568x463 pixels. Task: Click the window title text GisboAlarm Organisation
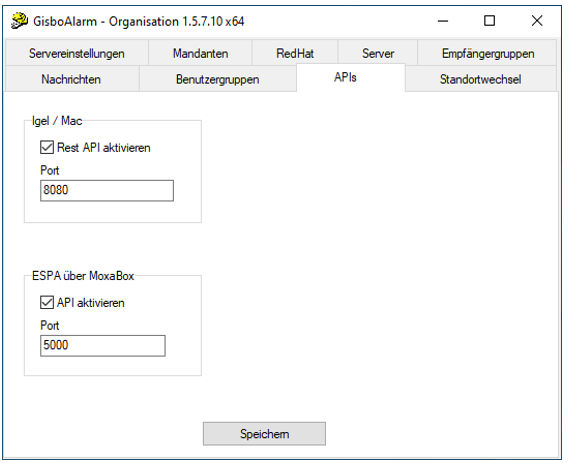(x=139, y=21)
